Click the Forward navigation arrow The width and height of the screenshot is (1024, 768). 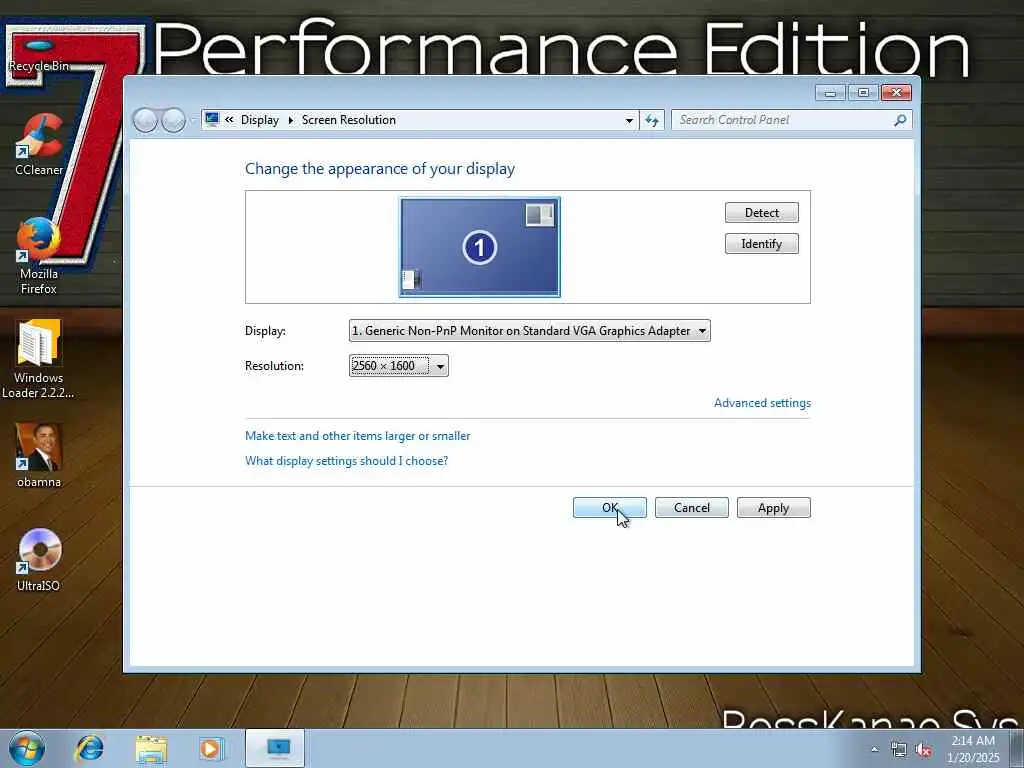[173, 120]
